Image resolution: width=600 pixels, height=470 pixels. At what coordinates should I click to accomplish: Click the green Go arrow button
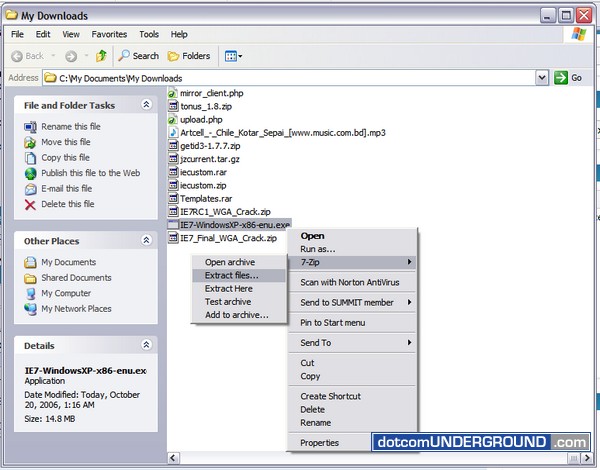tap(561, 78)
